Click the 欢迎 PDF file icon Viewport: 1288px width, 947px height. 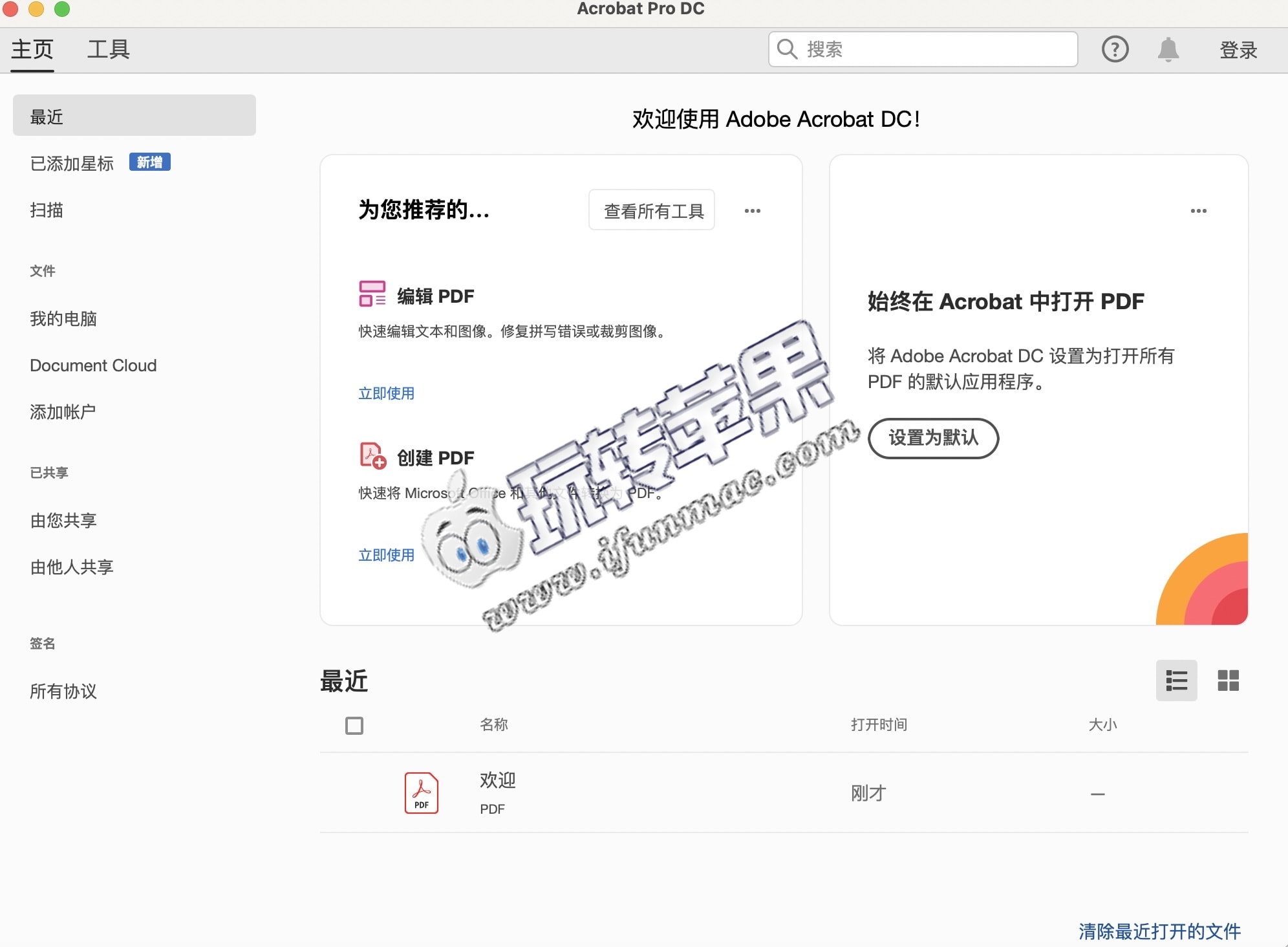click(x=422, y=793)
